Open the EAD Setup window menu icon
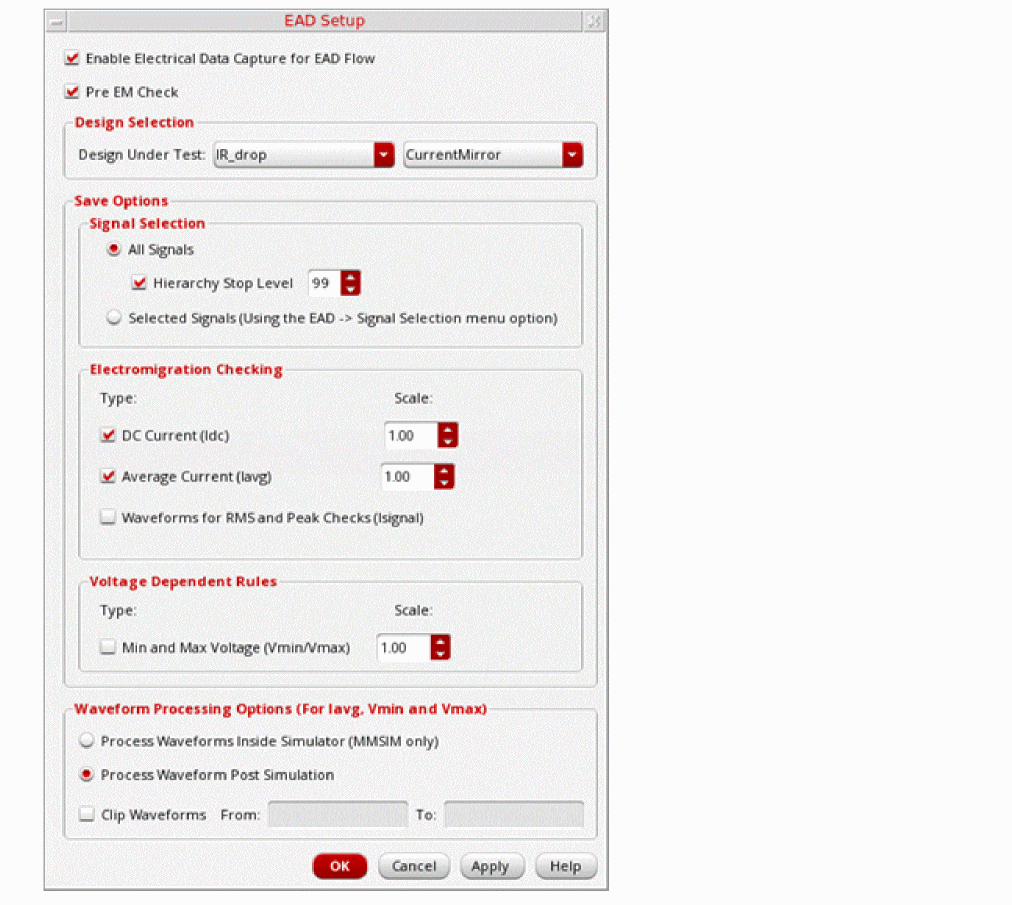The image size is (1012, 905). tap(57, 21)
